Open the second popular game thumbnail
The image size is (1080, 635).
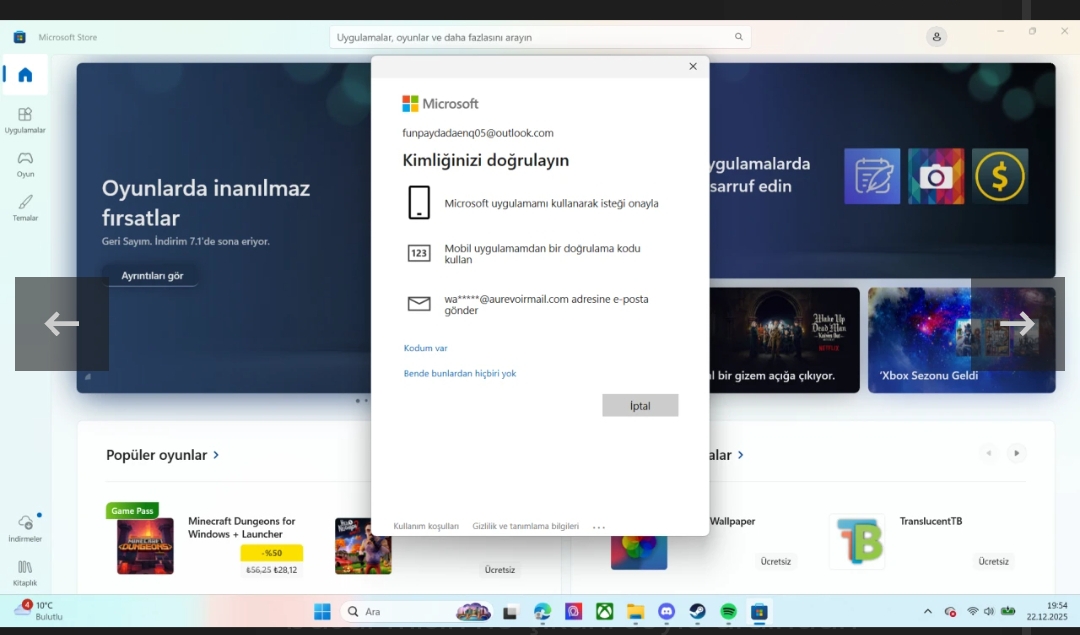point(363,545)
